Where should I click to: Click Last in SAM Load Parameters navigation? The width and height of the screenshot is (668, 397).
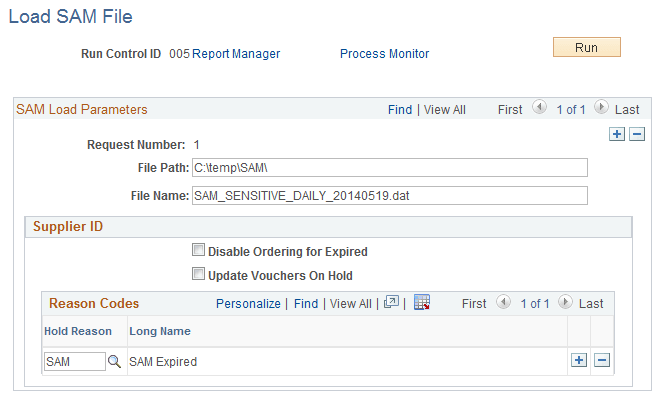click(x=627, y=109)
